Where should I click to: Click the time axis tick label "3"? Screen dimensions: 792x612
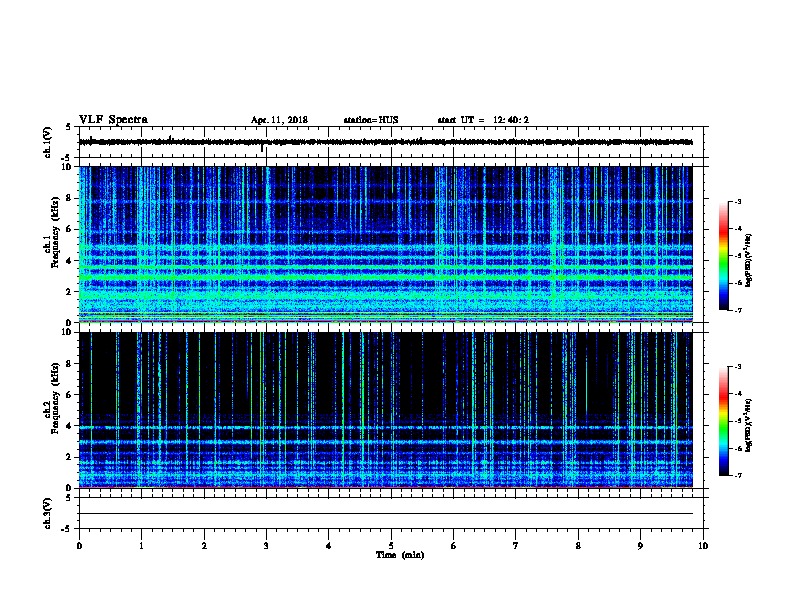pos(266,546)
